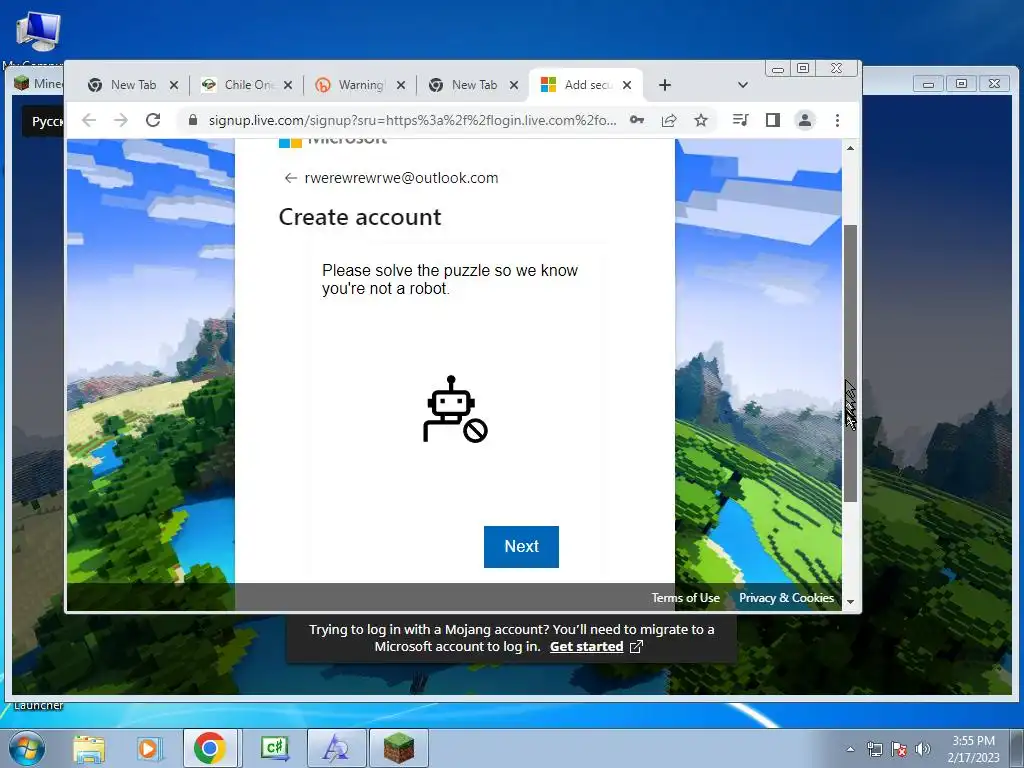This screenshot has height=768, width=1024.
Task: Click the Create account heading
Action: 360,217
